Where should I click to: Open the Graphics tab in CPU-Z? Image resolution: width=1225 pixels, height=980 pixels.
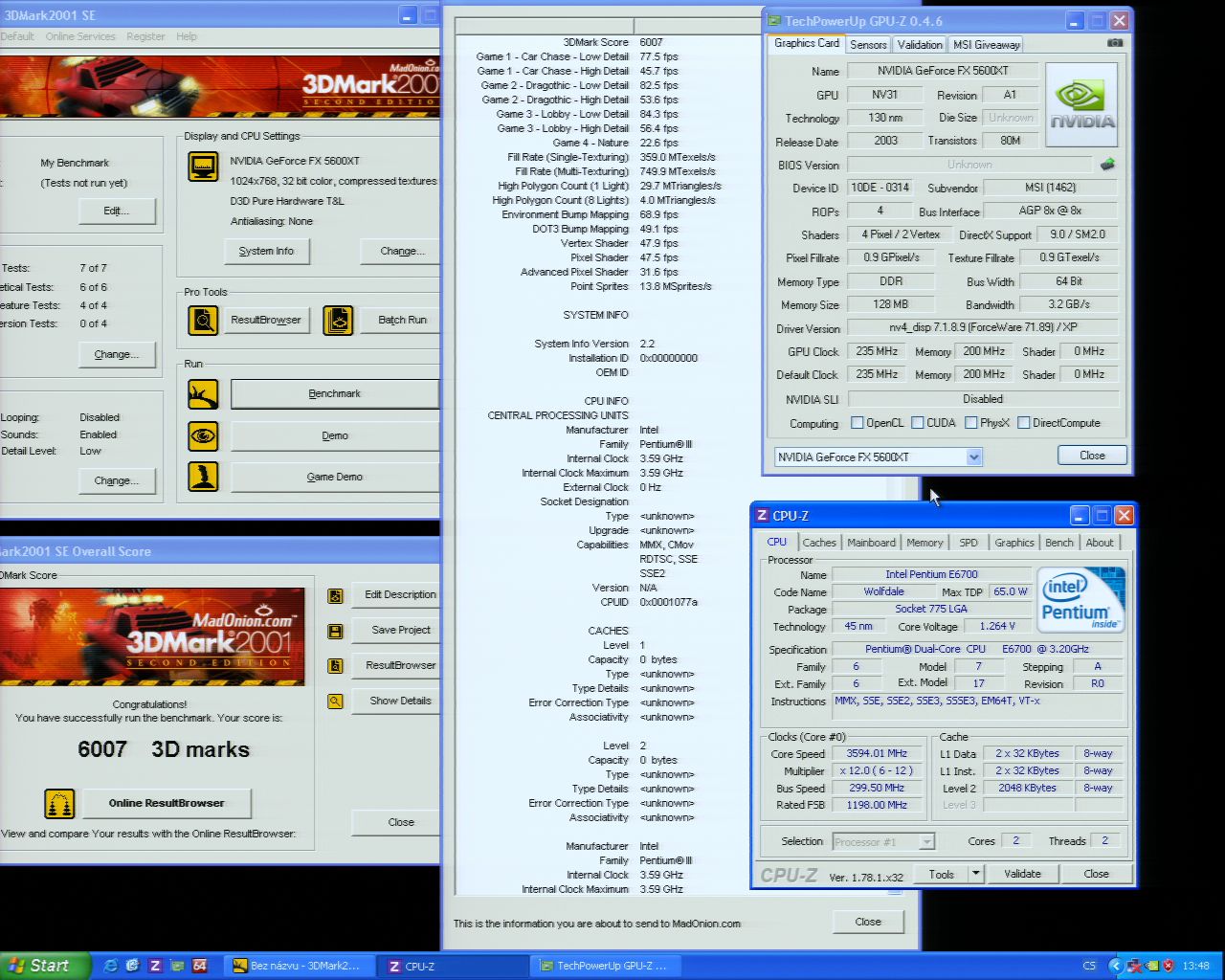(1014, 543)
